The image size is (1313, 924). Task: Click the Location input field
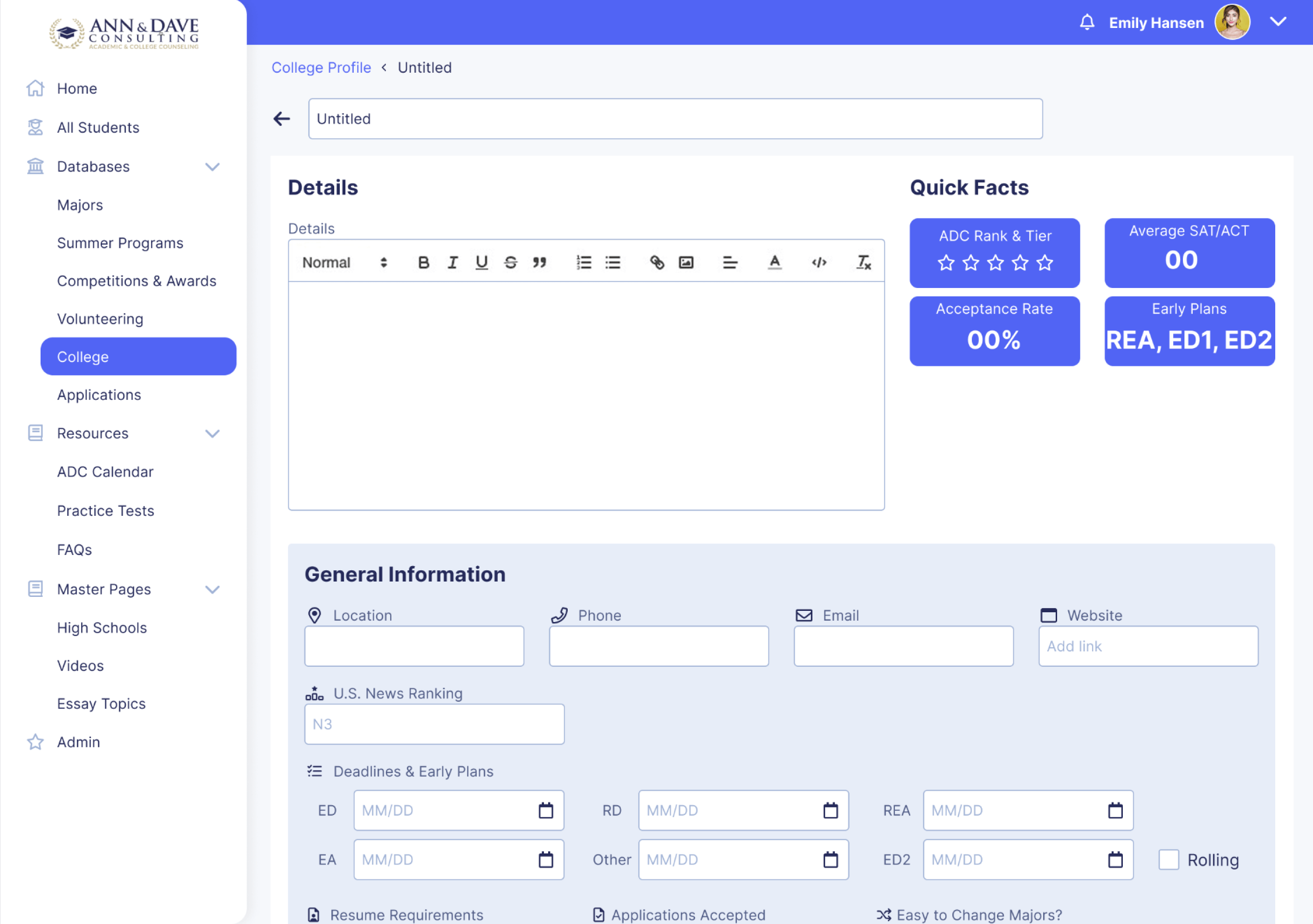(x=414, y=646)
